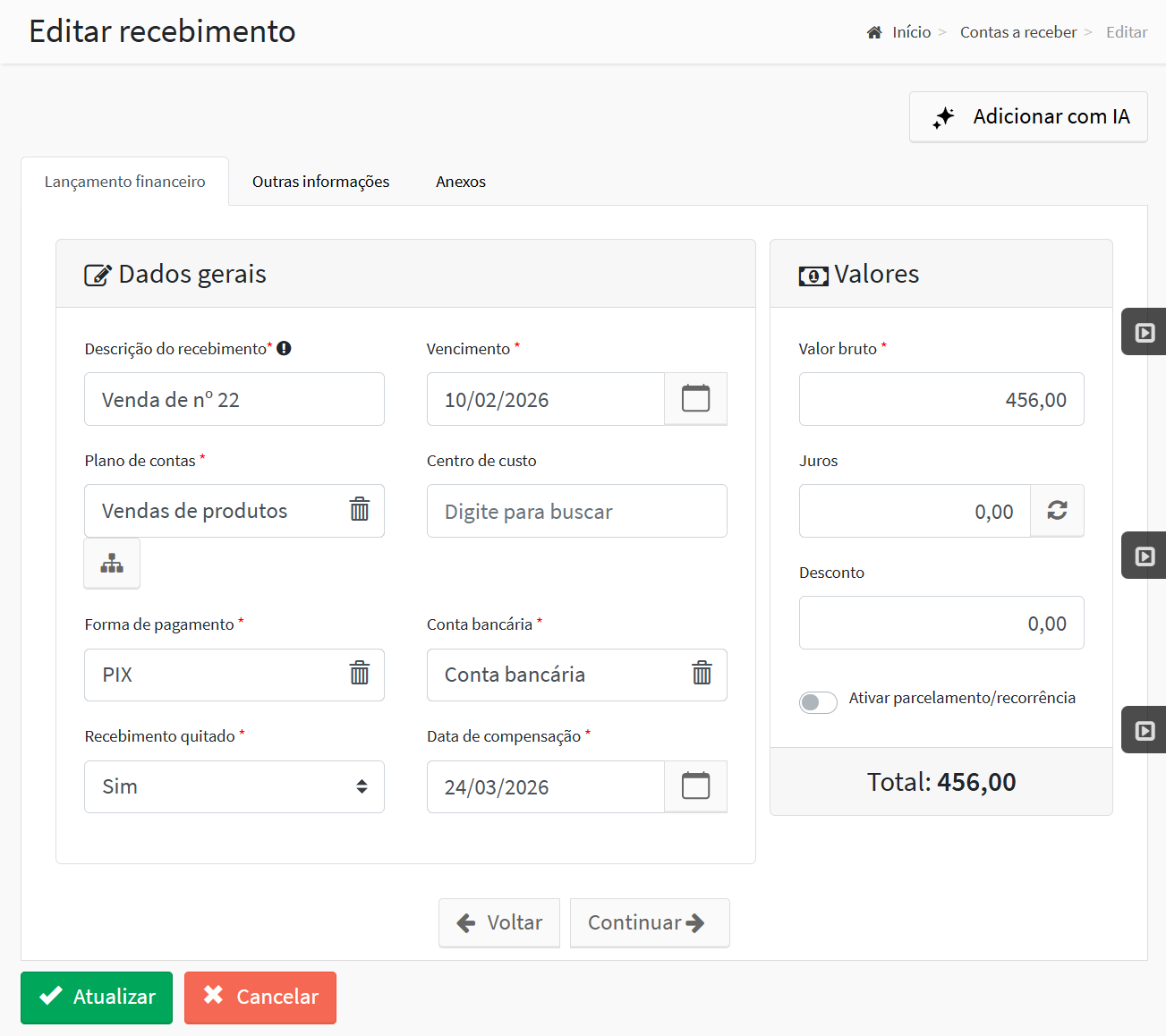Clear Plano de contas with trash icon

(359, 510)
